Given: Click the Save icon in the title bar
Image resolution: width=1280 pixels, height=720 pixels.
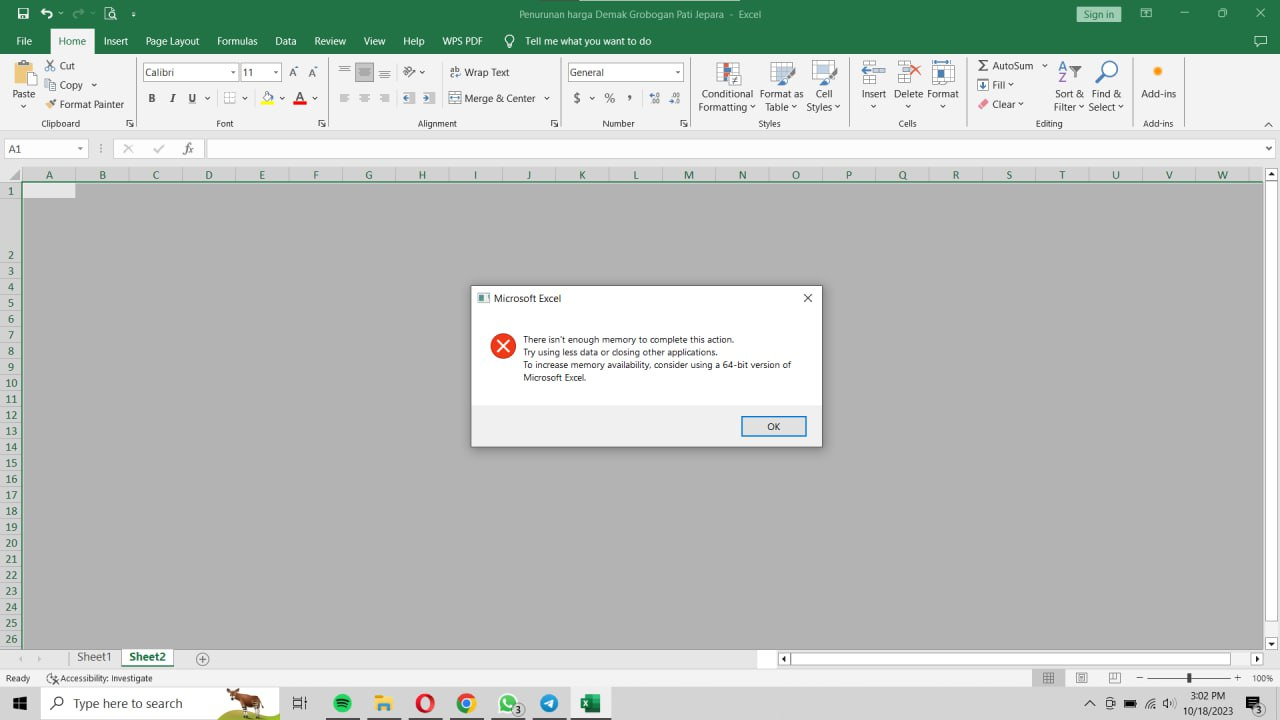Looking at the screenshot, I should pyautogui.click(x=23, y=14).
